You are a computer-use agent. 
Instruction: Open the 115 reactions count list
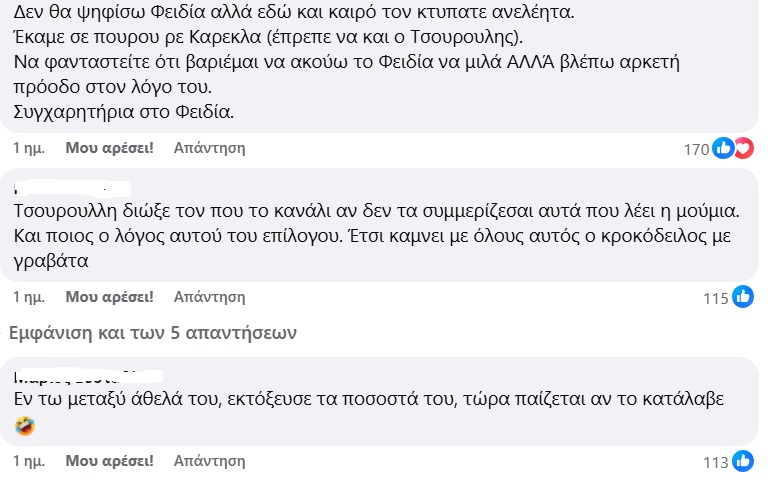(717, 298)
